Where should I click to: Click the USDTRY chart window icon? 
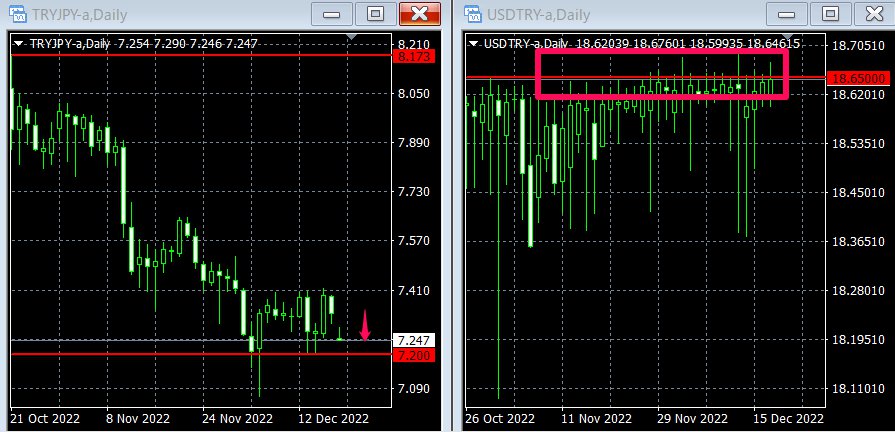pyautogui.click(x=473, y=14)
